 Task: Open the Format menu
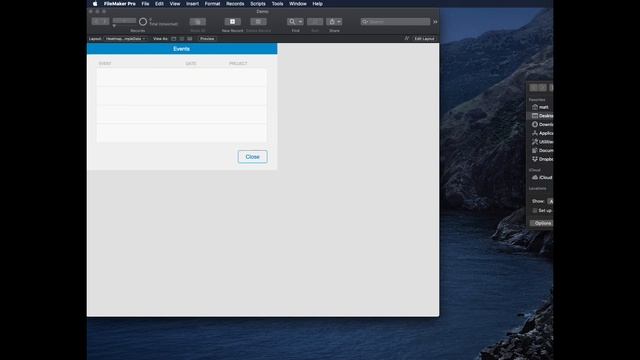click(x=212, y=4)
